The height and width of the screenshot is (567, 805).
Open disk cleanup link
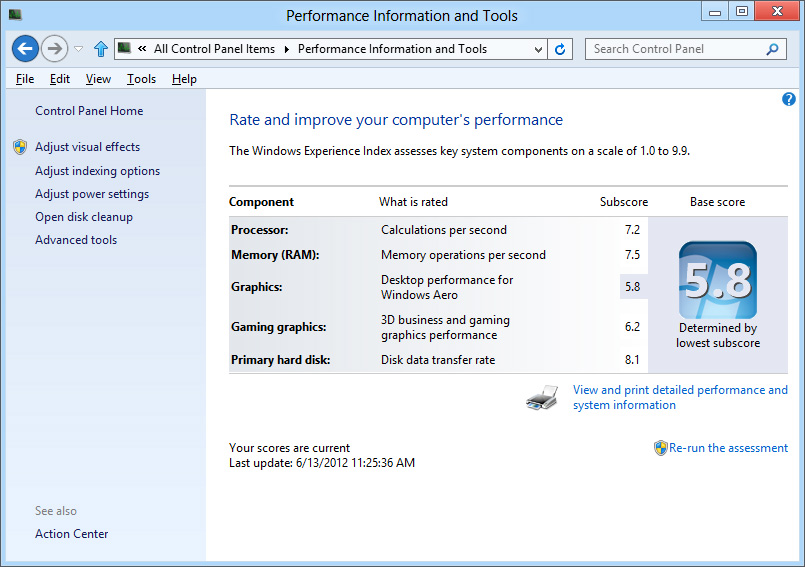click(84, 217)
